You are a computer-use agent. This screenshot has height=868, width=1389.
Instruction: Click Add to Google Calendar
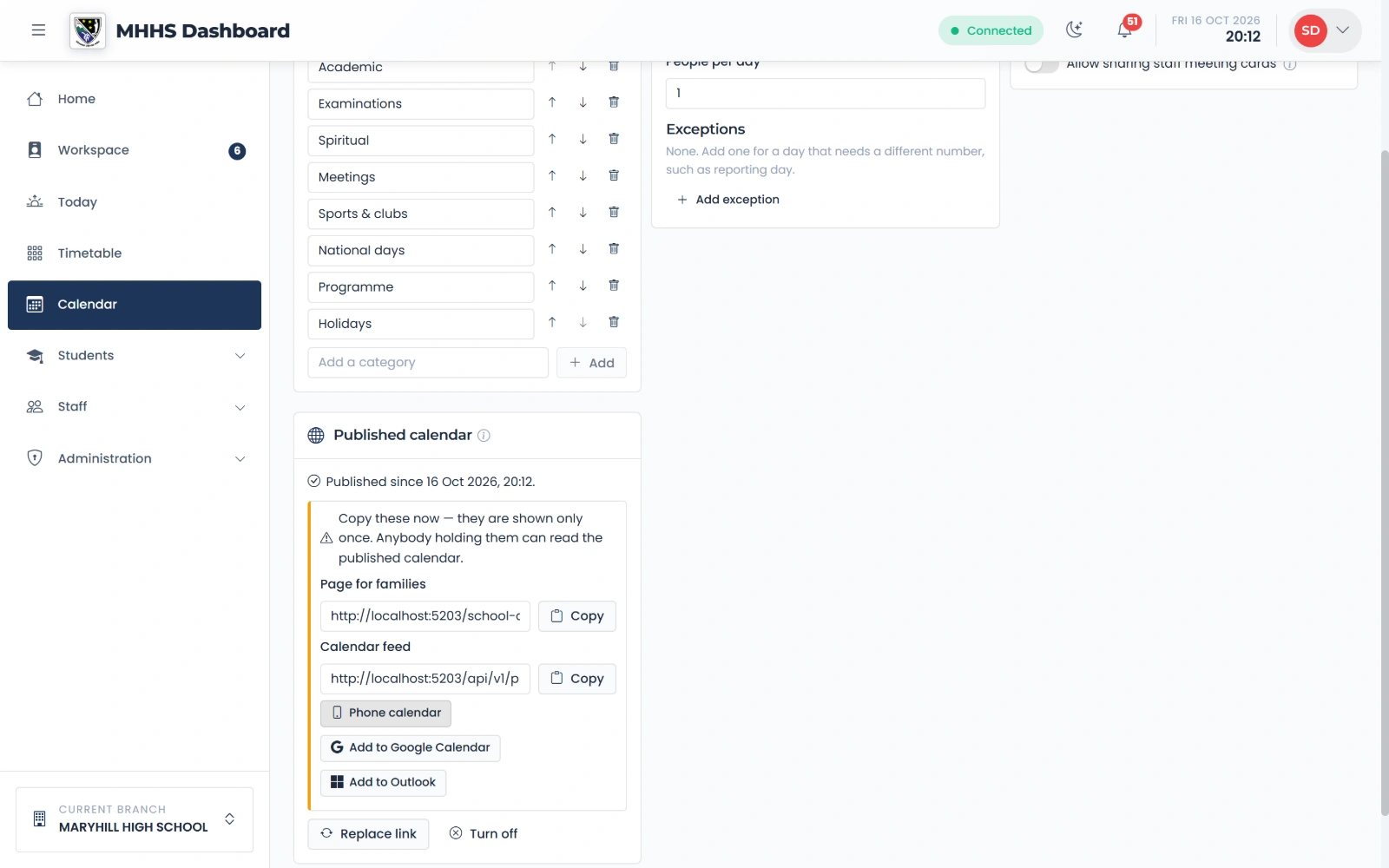[411, 748]
